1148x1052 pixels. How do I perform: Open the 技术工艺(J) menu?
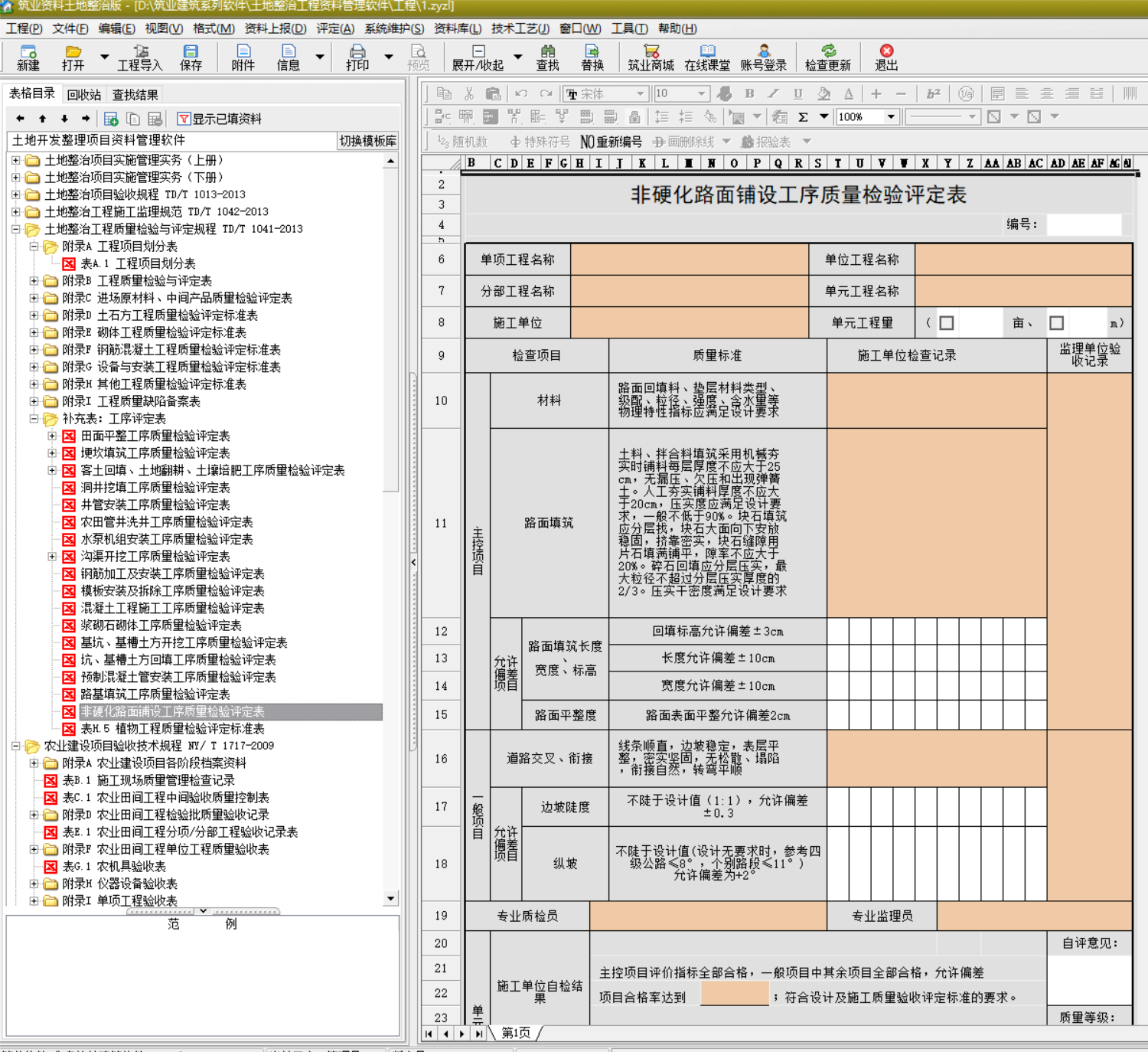coord(520,28)
